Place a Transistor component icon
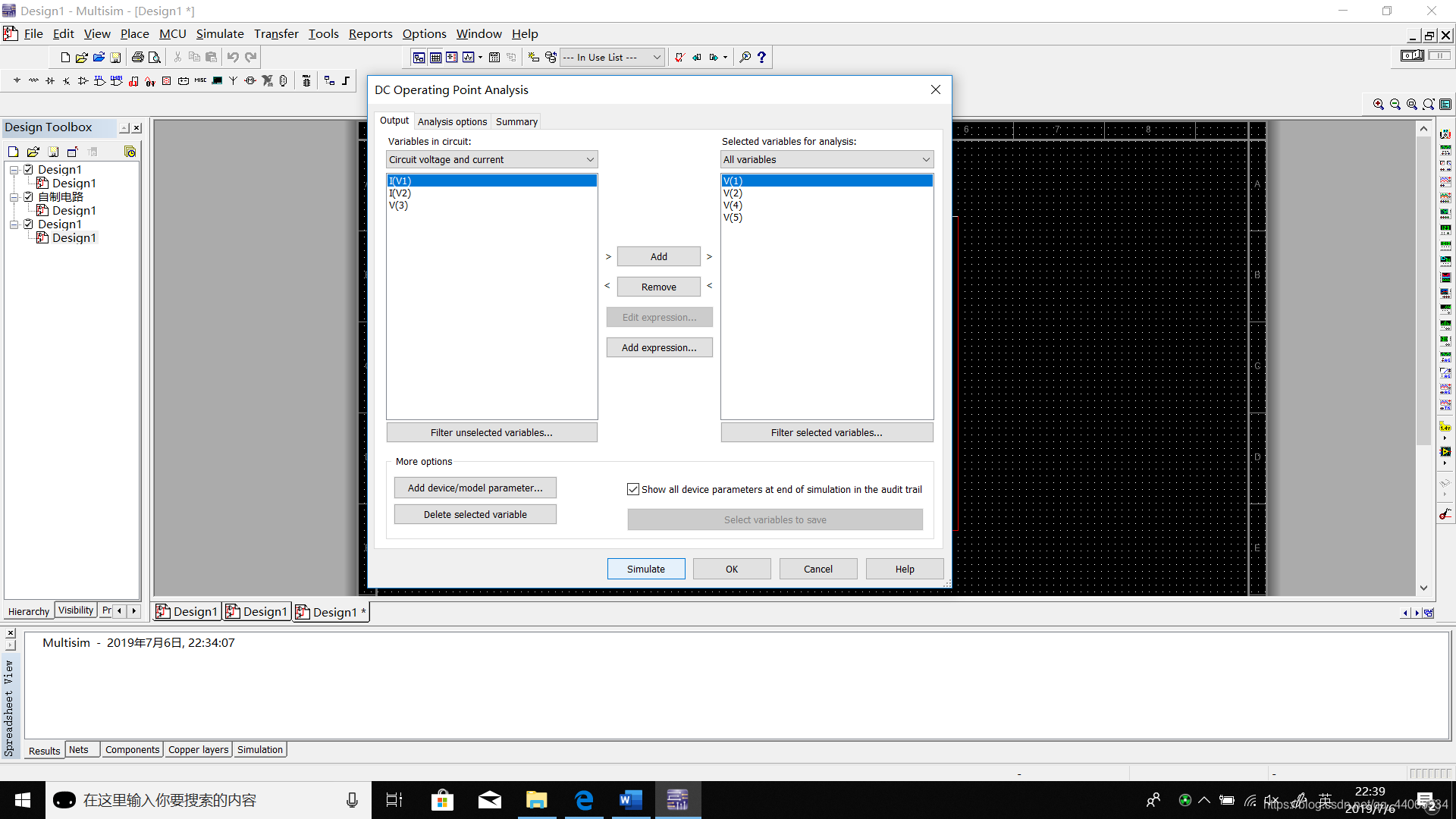The image size is (1456, 819). [x=67, y=80]
